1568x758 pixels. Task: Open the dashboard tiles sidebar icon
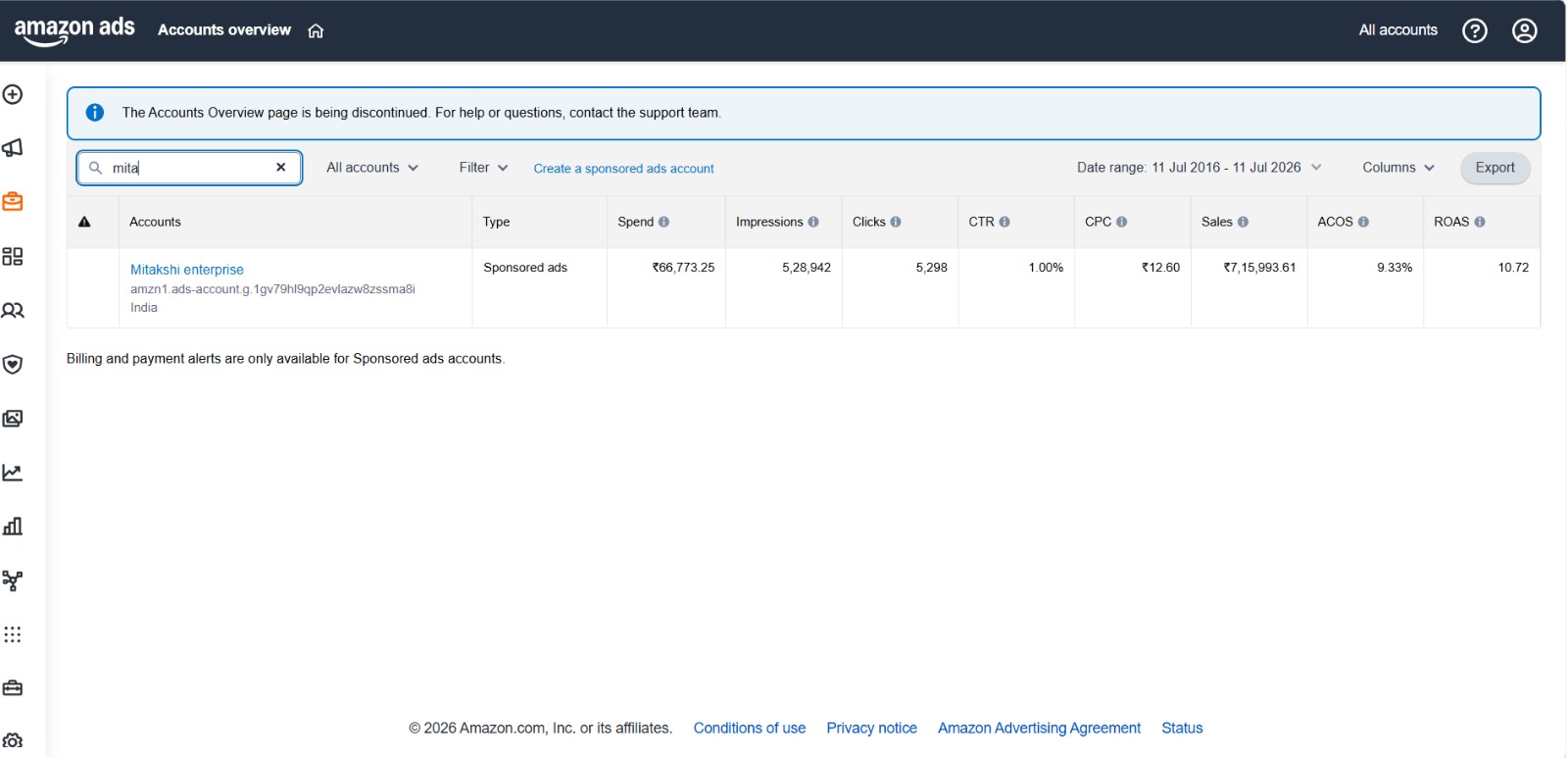point(13,256)
